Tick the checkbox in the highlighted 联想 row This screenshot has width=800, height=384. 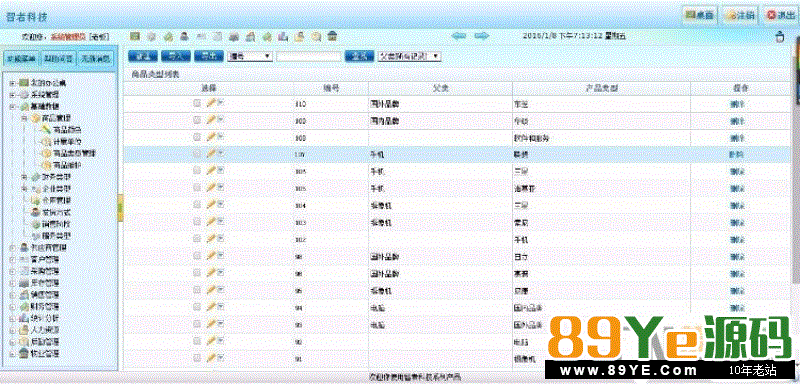coord(197,154)
